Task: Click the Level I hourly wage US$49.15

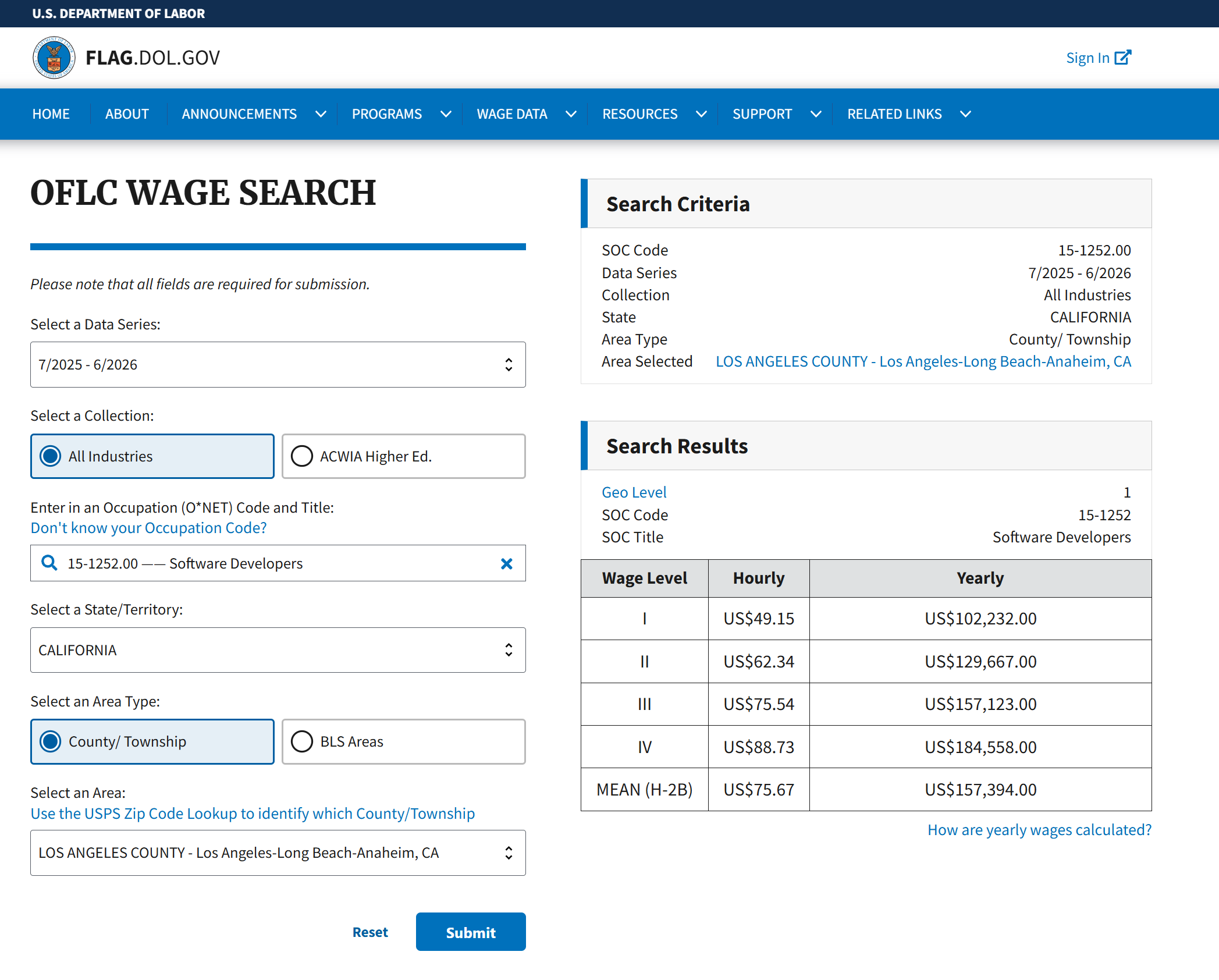Action: coord(759,619)
